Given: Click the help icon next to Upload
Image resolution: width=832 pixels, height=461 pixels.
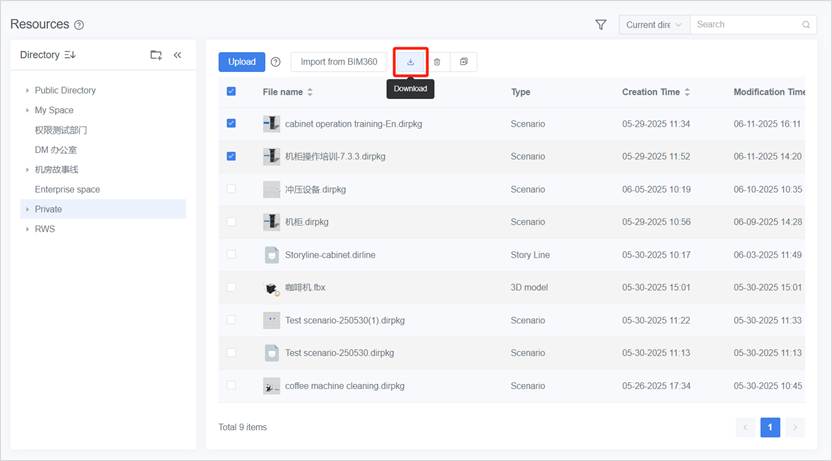Looking at the screenshot, I should 275,62.
